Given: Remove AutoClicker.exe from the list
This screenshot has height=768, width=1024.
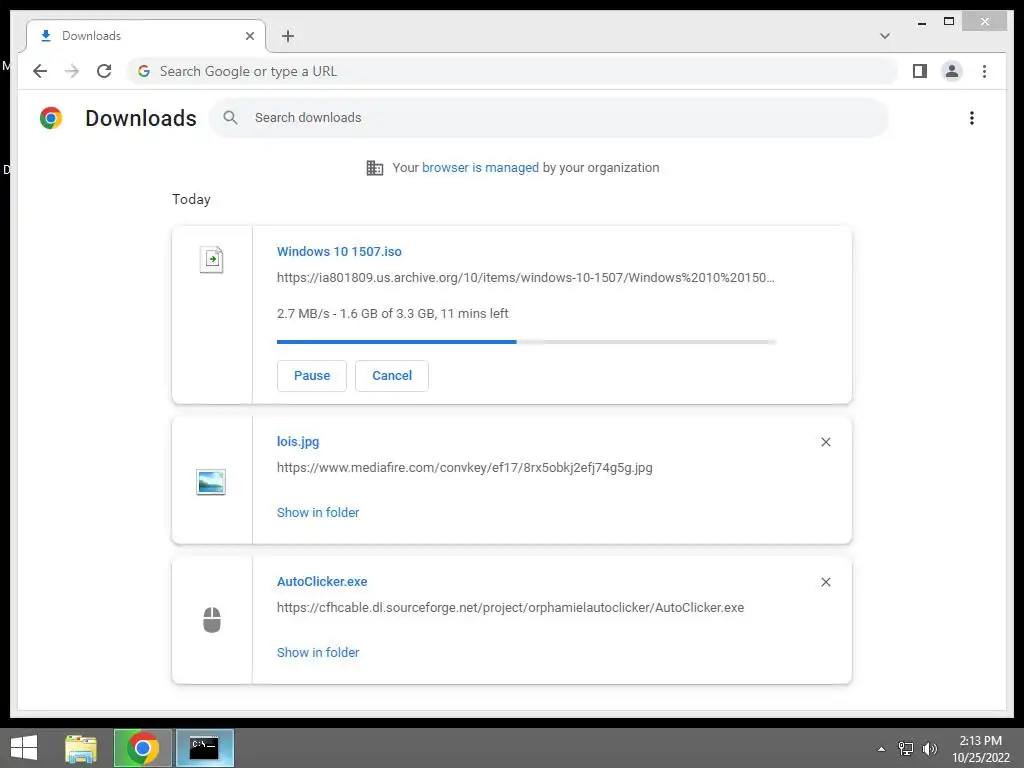Looking at the screenshot, I should [825, 582].
